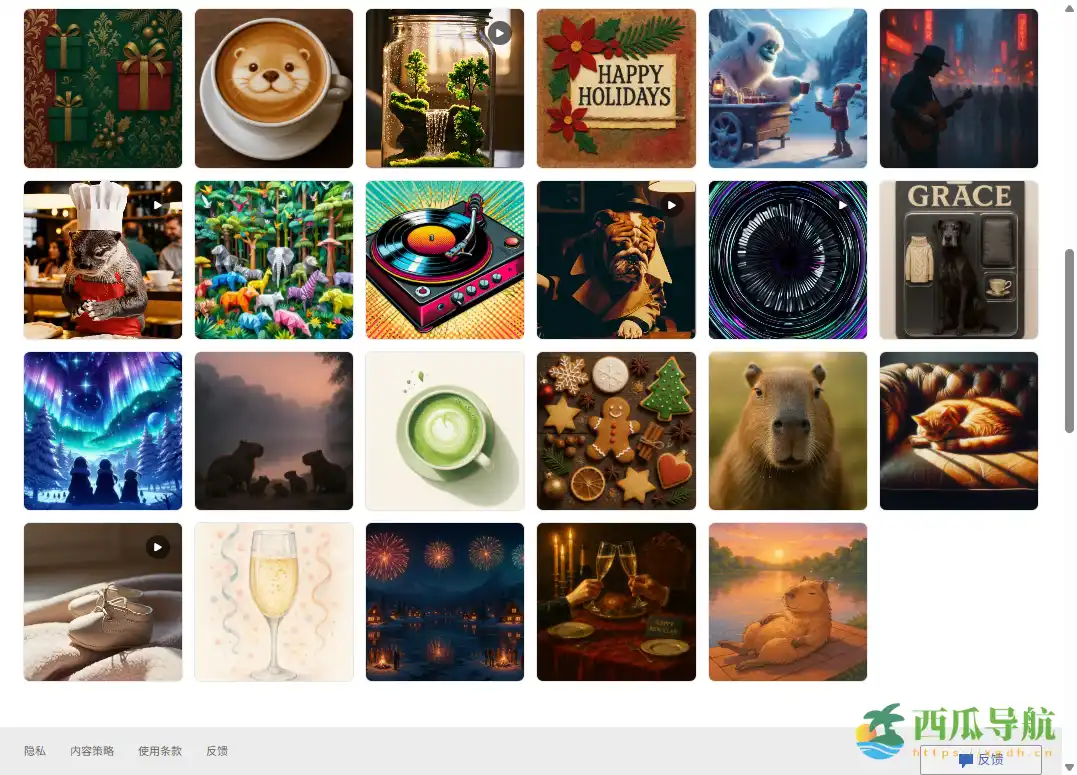Open the 内容策略 footer link
Viewport: 1077px width, 775px height.
tap(92, 751)
